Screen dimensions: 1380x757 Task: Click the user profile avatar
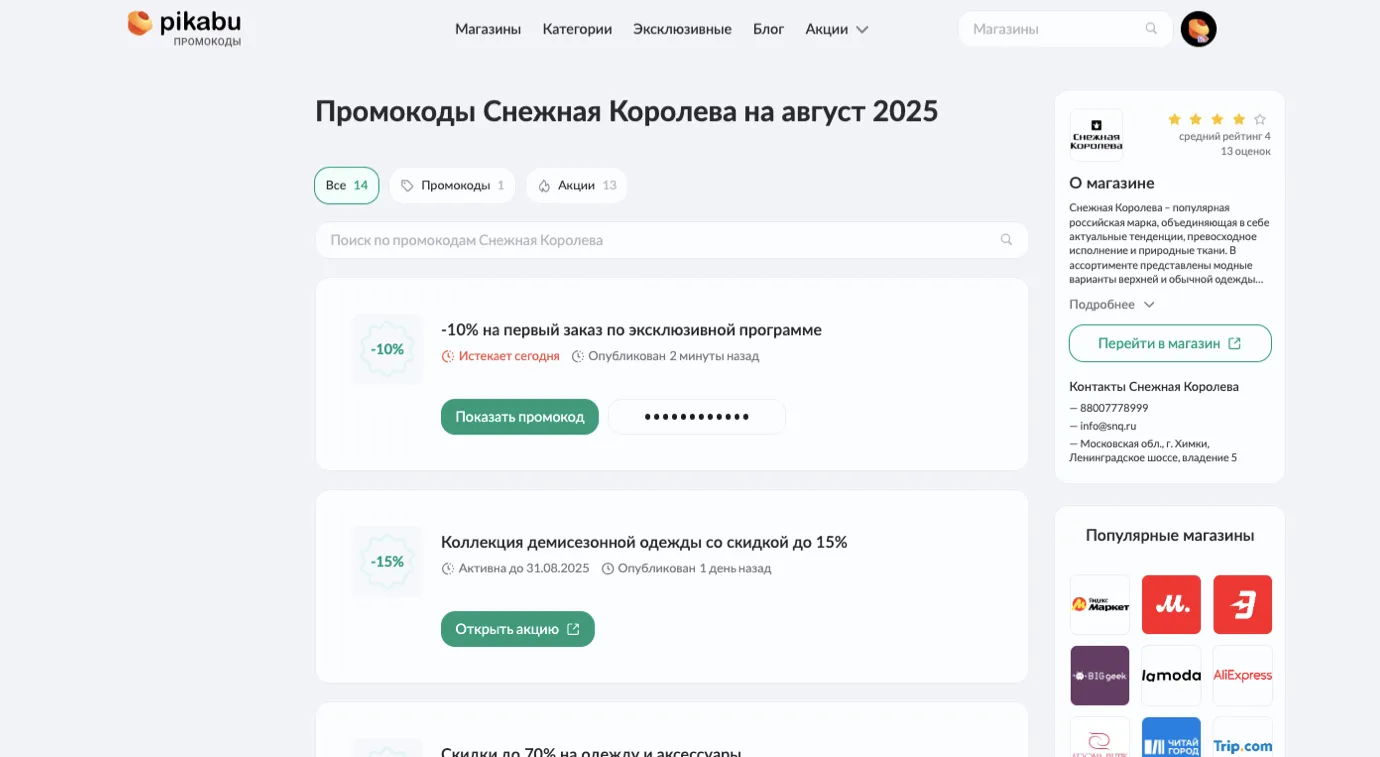(x=1198, y=29)
